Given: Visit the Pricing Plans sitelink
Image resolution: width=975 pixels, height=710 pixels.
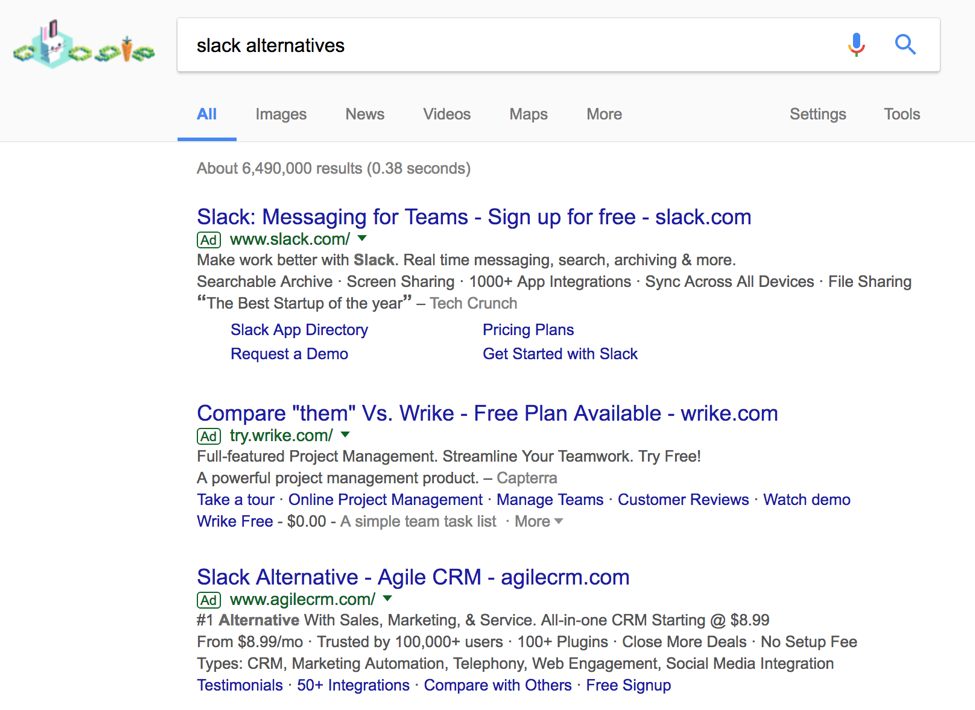Looking at the screenshot, I should tap(528, 330).
